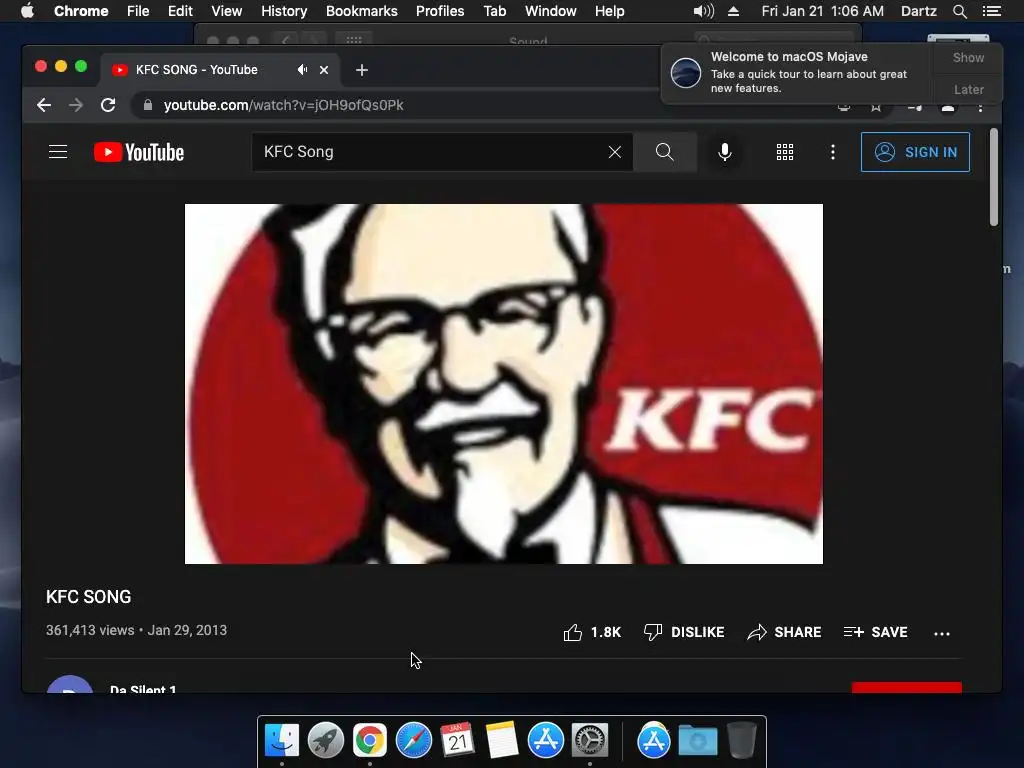Open the YouTube guide hamburger menu
The width and height of the screenshot is (1024, 768).
[58, 152]
